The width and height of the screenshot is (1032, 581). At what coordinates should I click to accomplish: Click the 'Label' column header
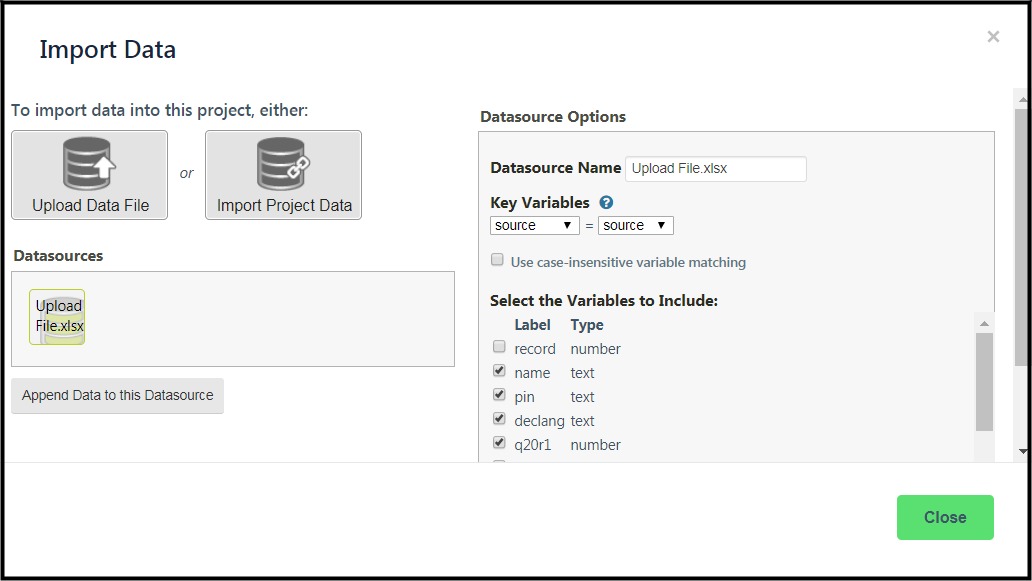532,325
